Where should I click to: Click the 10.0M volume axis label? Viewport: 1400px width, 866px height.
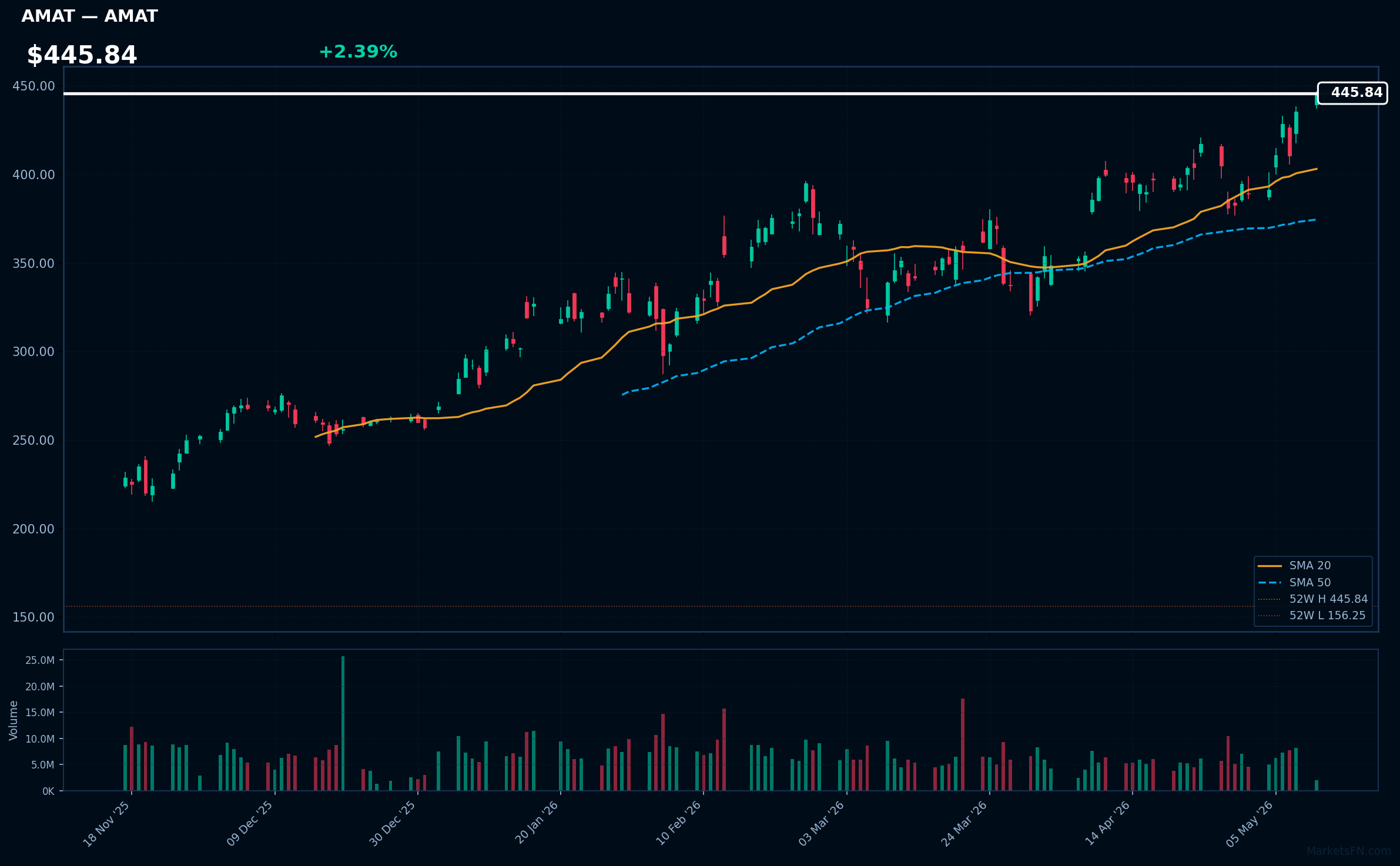click(x=40, y=739)
